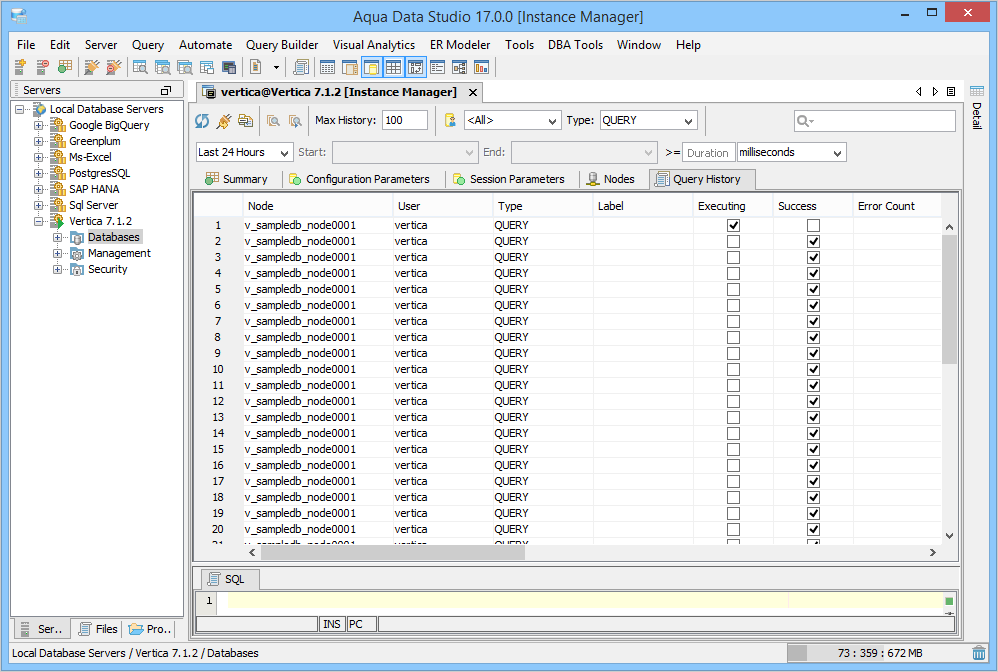Image resolution: width=998 pixels, height=672 pixels.
Task: Toggle the Executing checkbox in row 18
Action: point(733,498)
